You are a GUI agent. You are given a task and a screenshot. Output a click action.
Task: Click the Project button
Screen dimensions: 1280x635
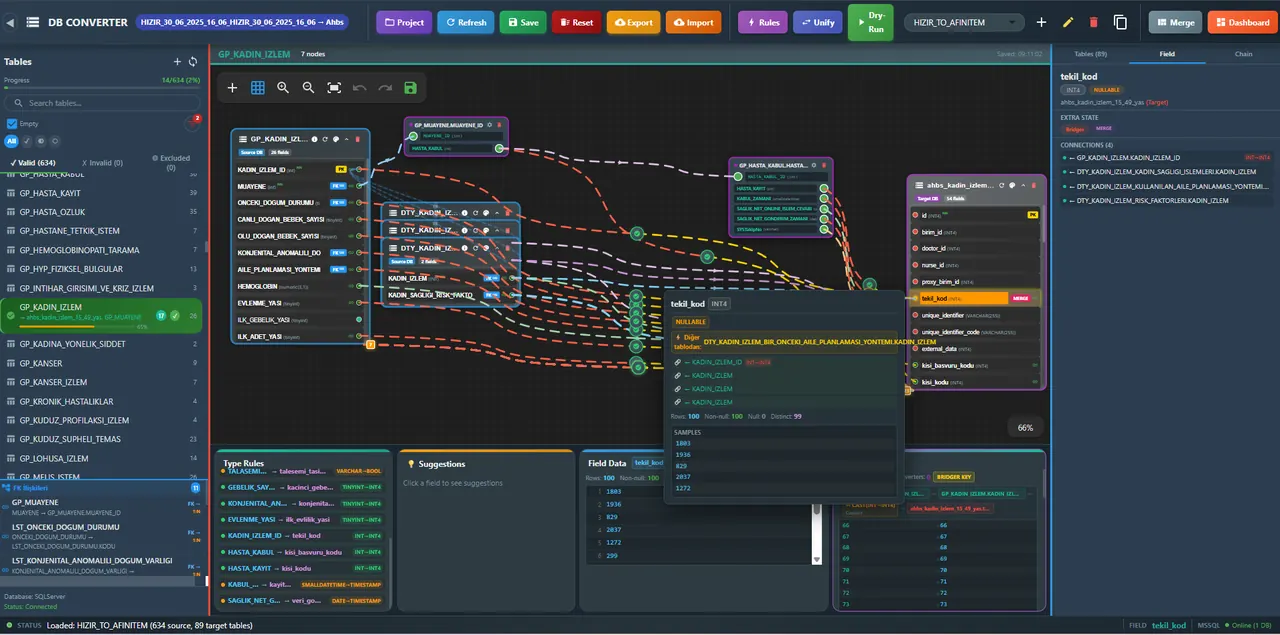click(x=404, y=22)
